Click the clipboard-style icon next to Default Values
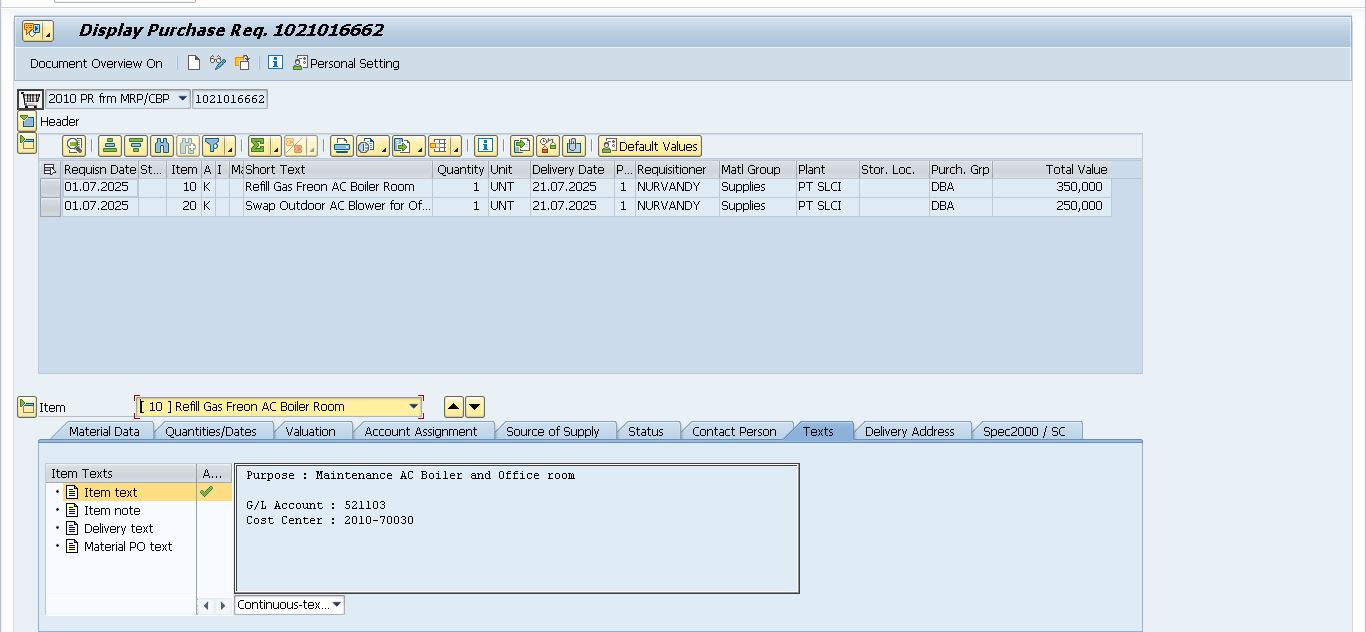The width and height of the screenshot is (1366, 632). click(574, 146)
